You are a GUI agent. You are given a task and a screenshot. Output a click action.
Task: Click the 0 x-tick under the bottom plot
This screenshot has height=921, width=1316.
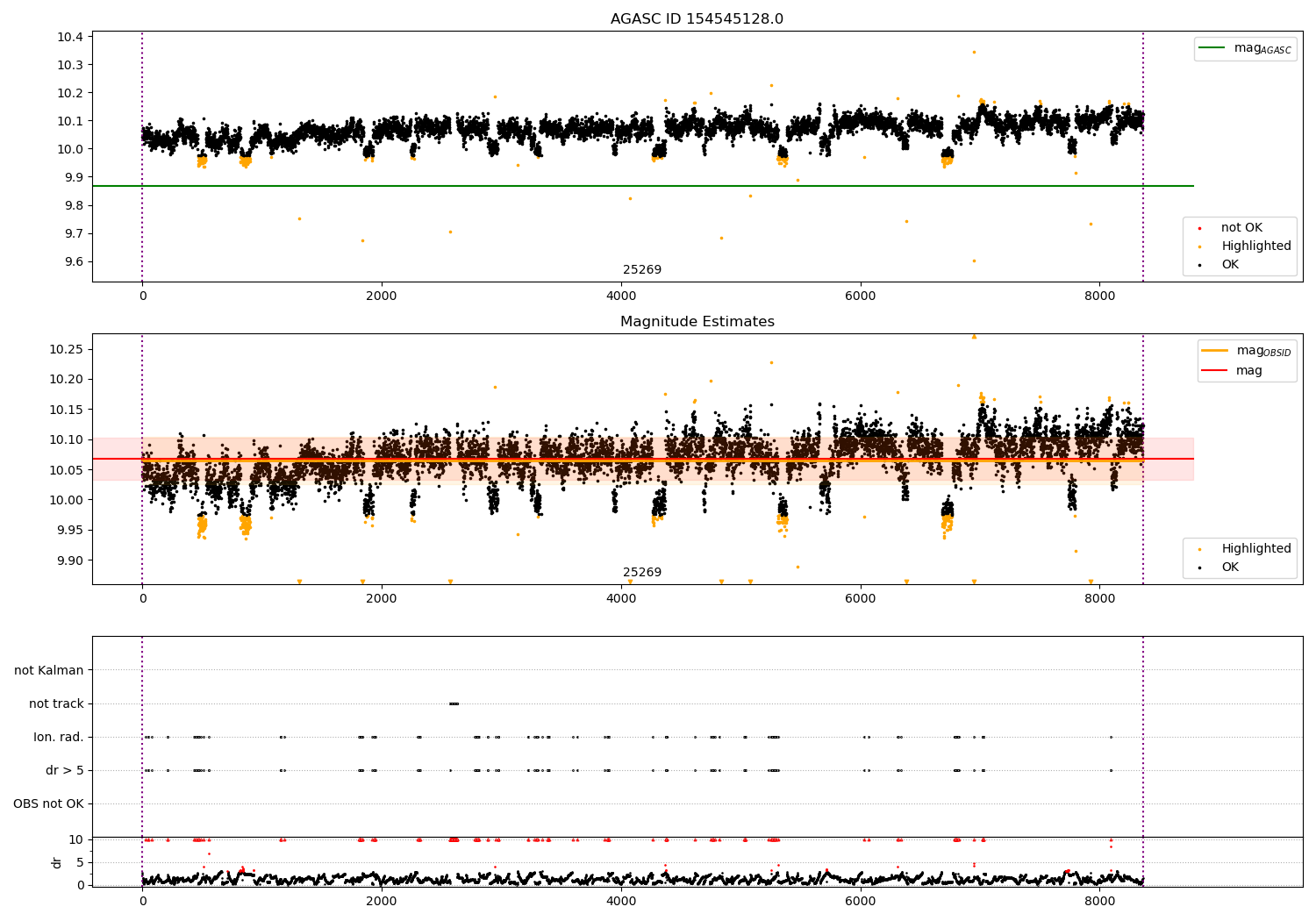pos(142,901)
